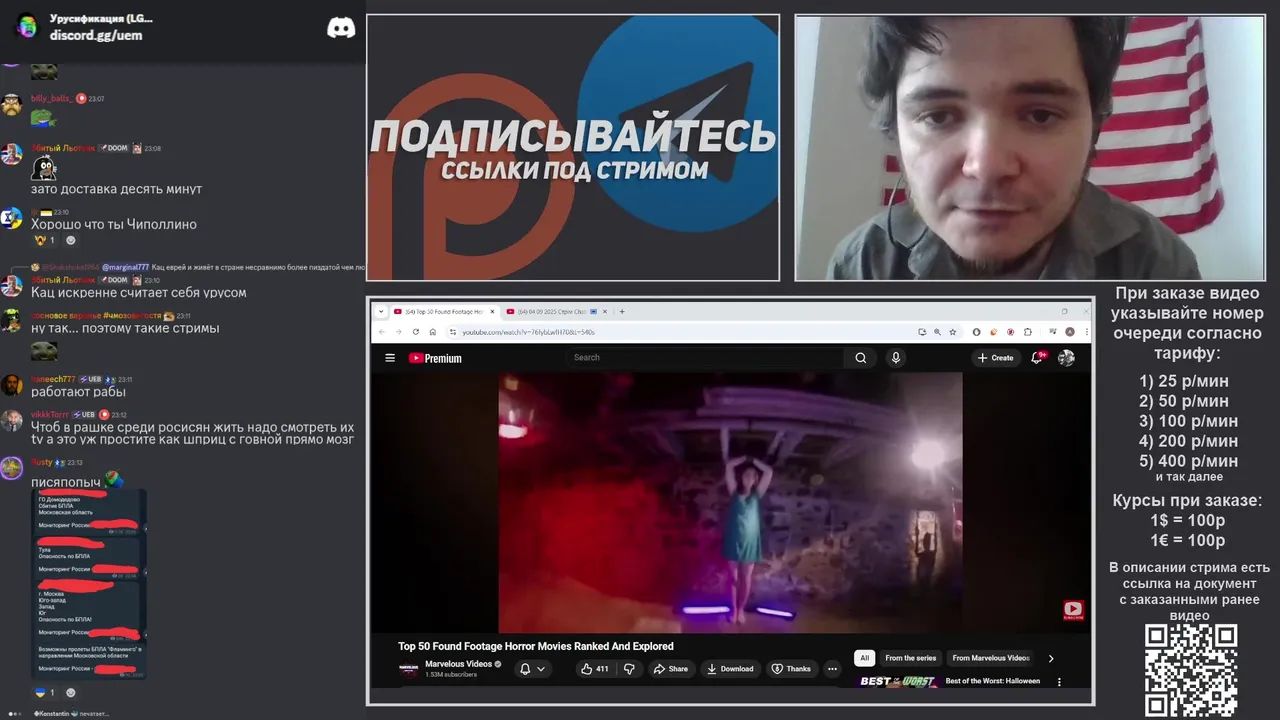Click the YouTube Premium logo

tap(435, 358)
